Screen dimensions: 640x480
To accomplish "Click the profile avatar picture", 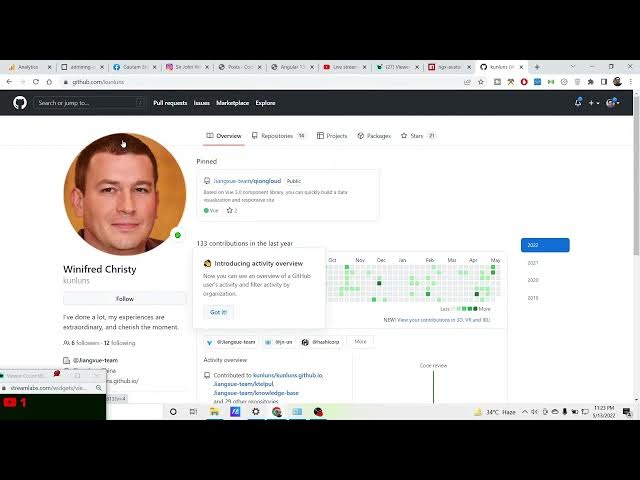I will click(x=124, y=194).
